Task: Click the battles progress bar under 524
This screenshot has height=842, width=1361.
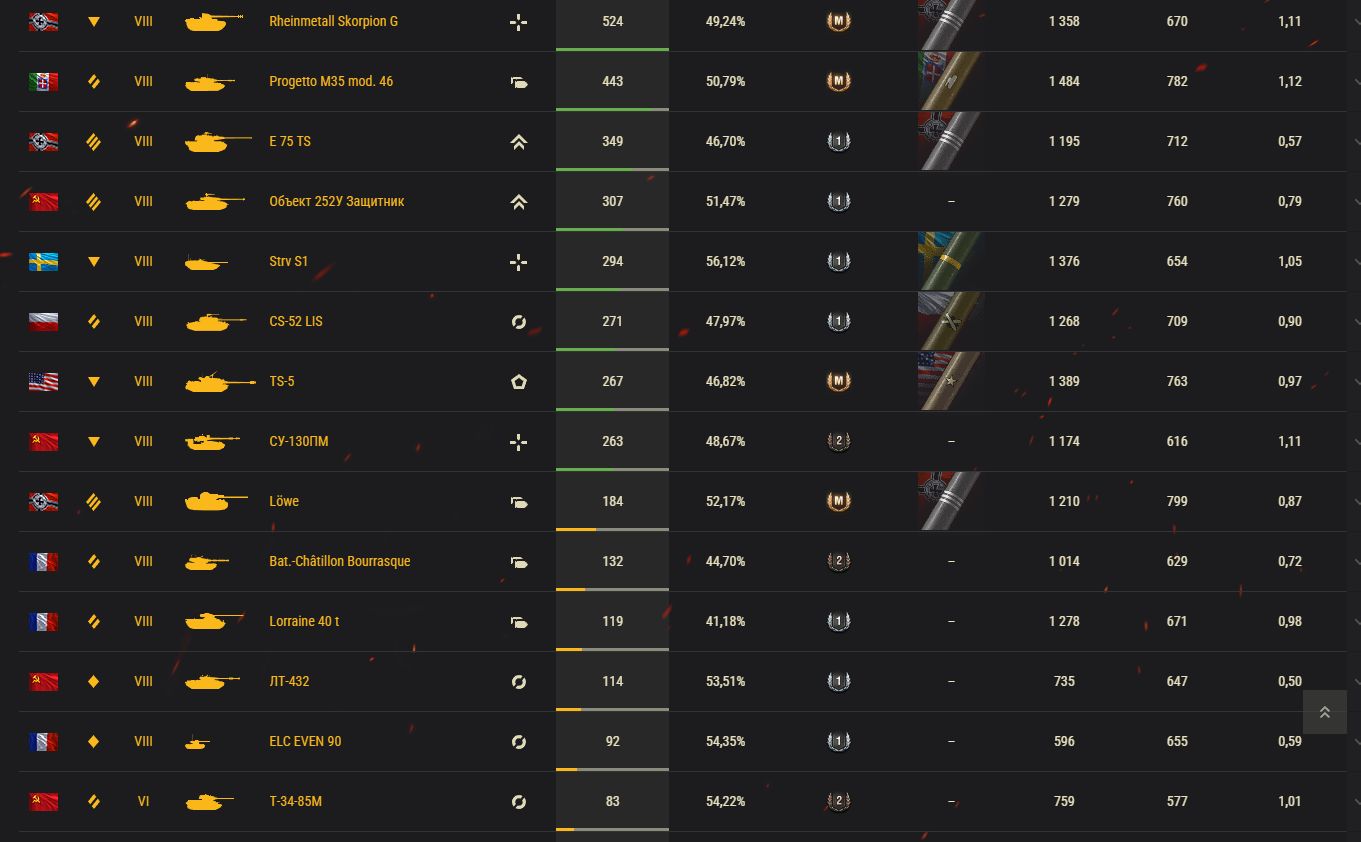Action: tap(612, 49)
